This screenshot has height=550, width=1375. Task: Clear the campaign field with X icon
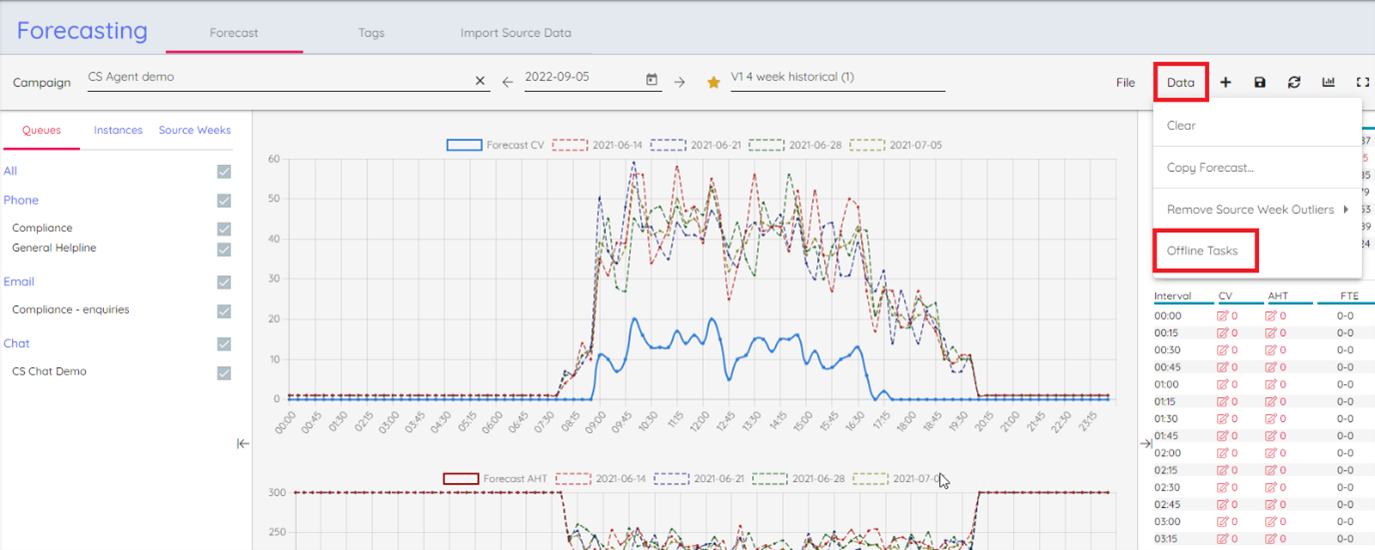pos(479,81)
